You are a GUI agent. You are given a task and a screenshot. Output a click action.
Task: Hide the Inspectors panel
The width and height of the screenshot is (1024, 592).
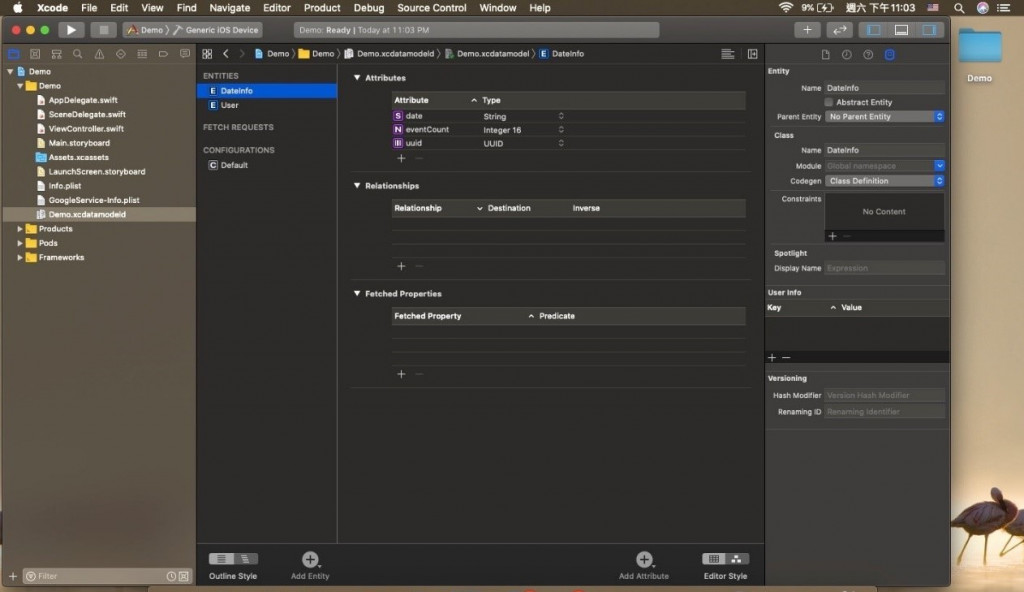click(929, 30)
